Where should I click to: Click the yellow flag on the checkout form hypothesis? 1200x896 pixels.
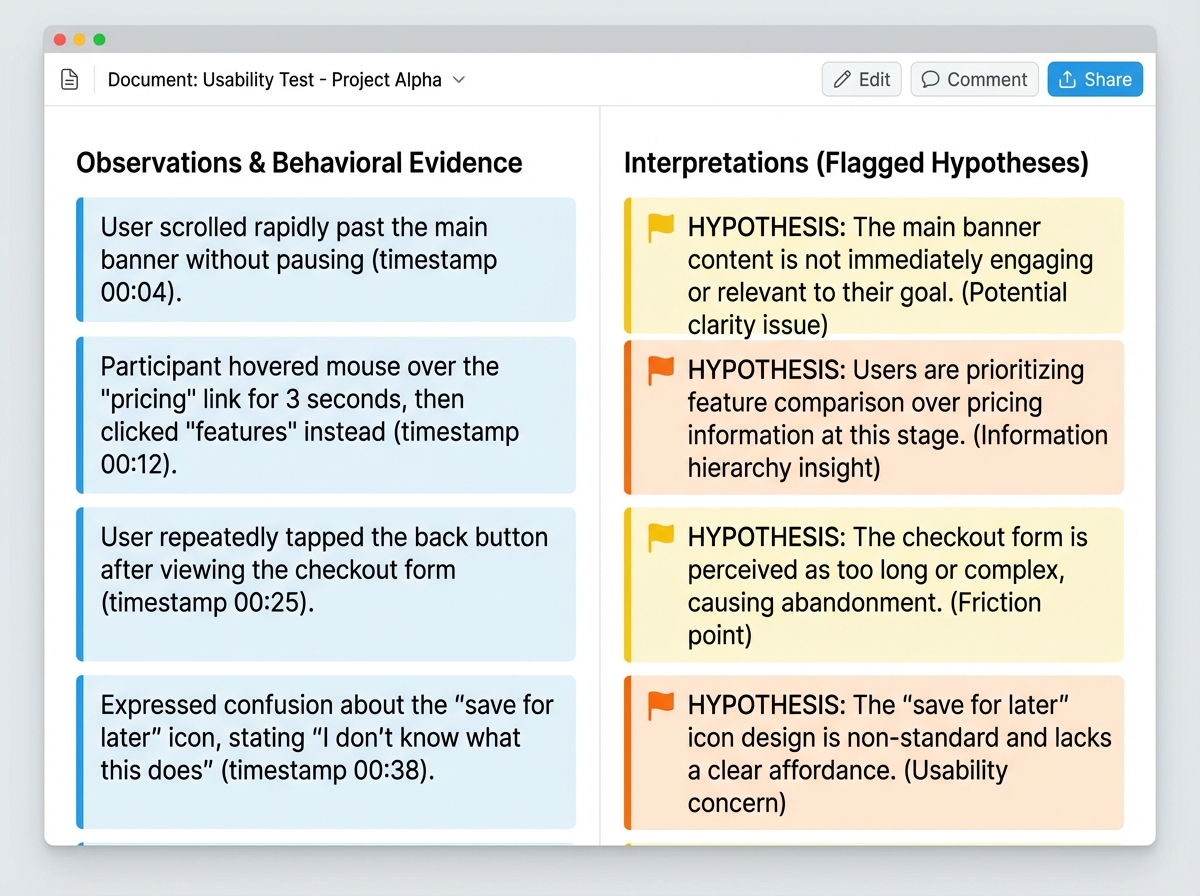click(x=660, y=538)
